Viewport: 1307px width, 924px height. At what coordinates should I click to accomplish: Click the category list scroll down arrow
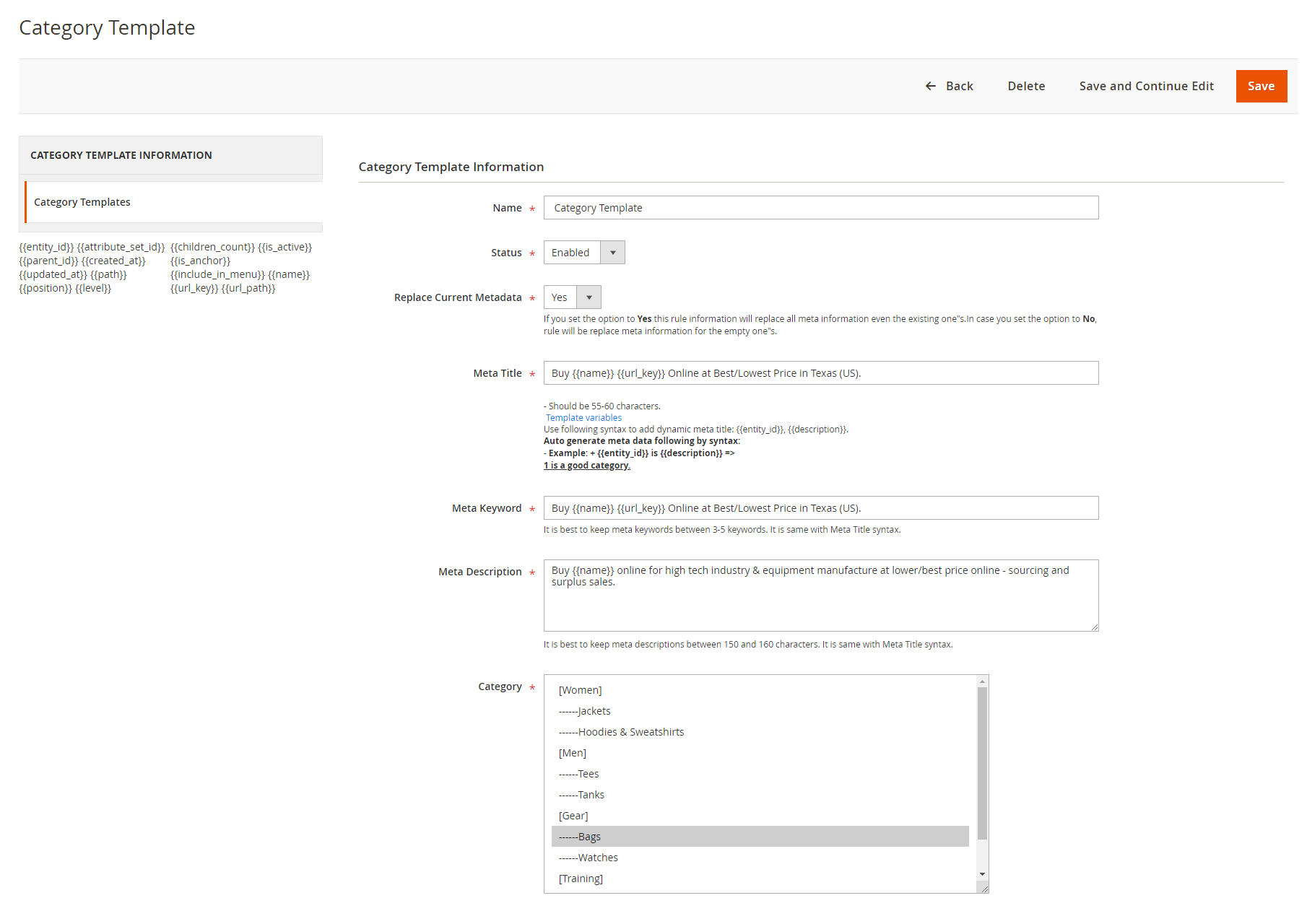coord(982,874)
